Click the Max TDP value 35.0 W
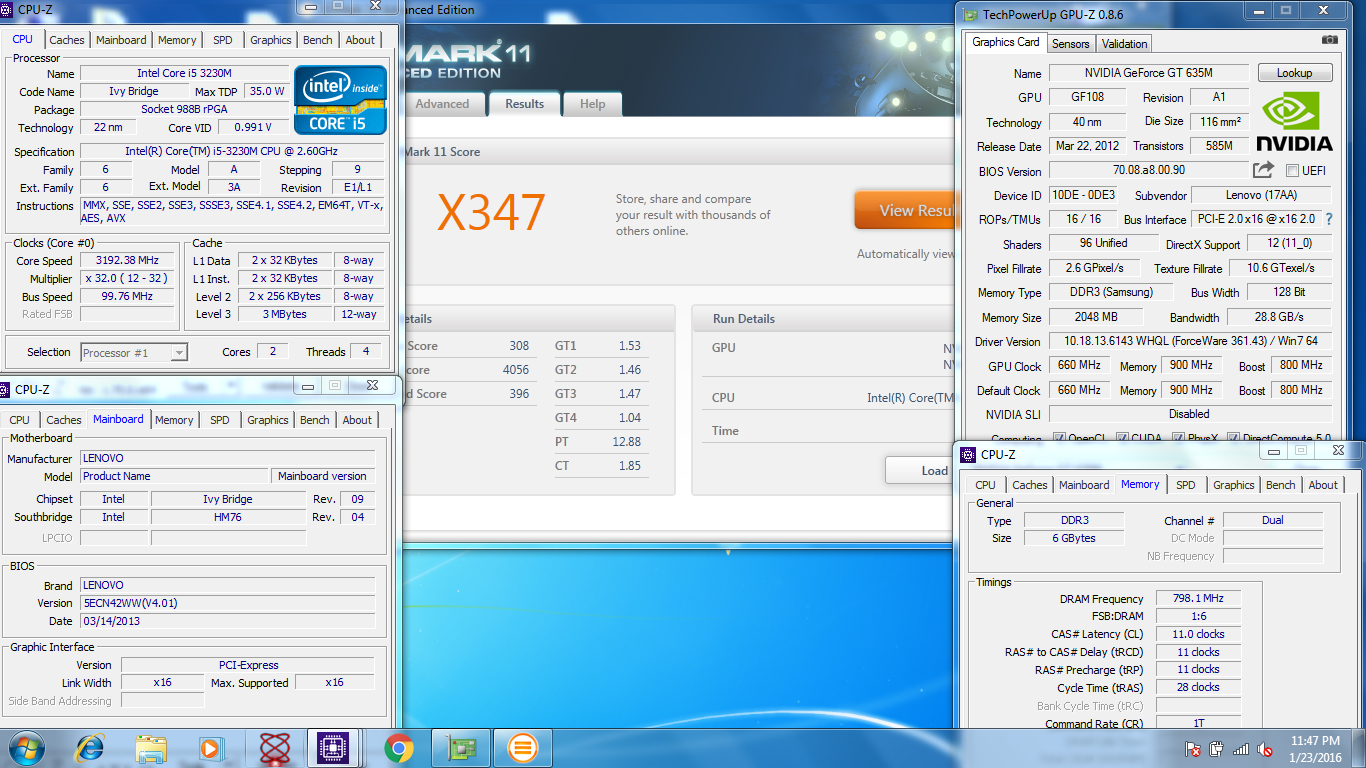1366x768 pixels. pyautogui.click(x=267, y=91)
